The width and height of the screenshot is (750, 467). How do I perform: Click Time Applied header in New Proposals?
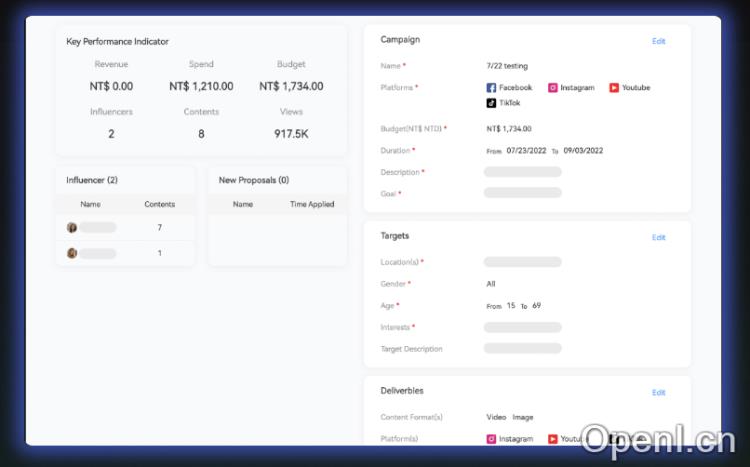pyautogui.click(x=312, y=204)
